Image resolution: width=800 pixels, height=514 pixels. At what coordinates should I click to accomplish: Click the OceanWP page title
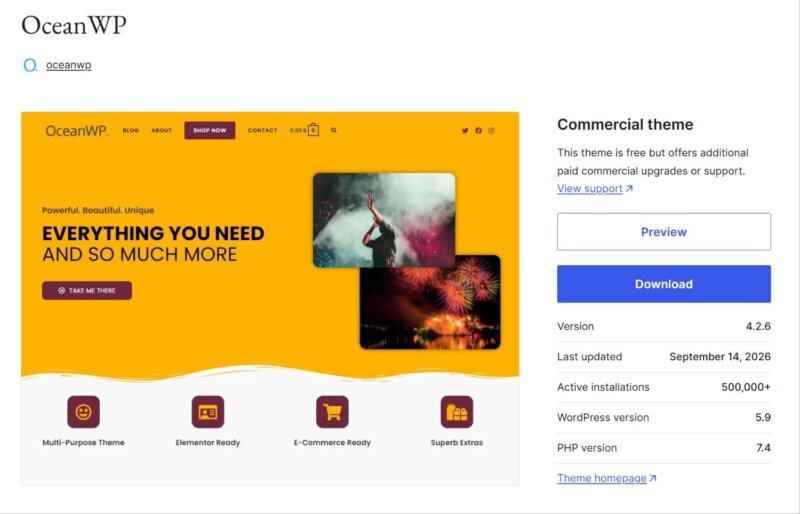coord(74,25)
